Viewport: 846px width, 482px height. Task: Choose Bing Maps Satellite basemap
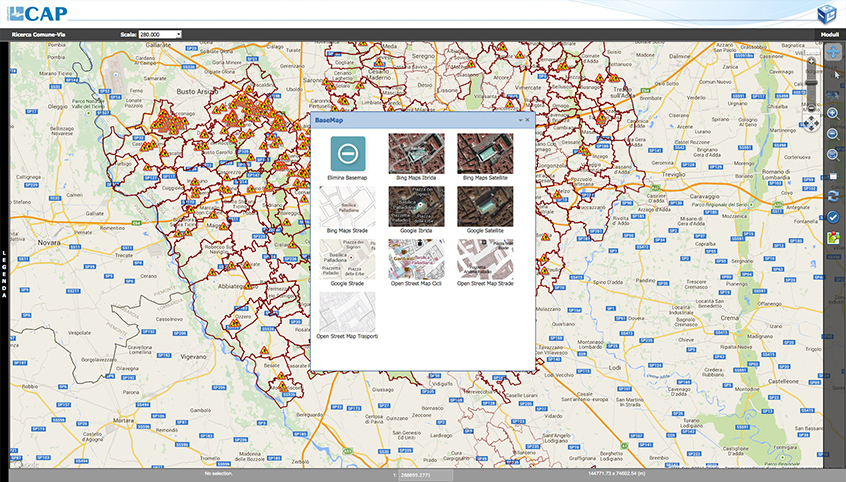(485, 154)
